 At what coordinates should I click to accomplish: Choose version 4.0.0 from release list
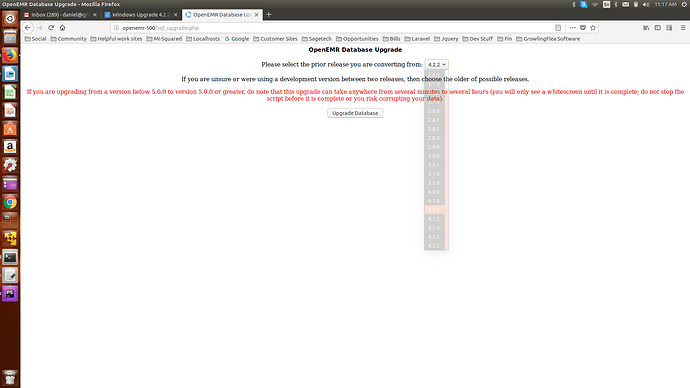coord(434,192)
